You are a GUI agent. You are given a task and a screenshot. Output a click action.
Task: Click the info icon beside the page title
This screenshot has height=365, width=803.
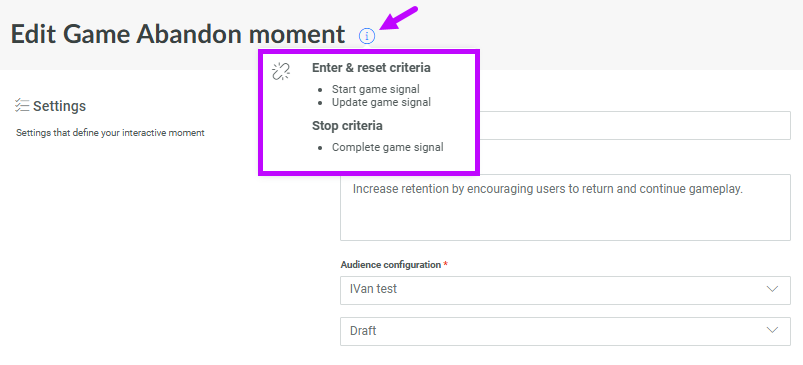[x=367, y=36]
